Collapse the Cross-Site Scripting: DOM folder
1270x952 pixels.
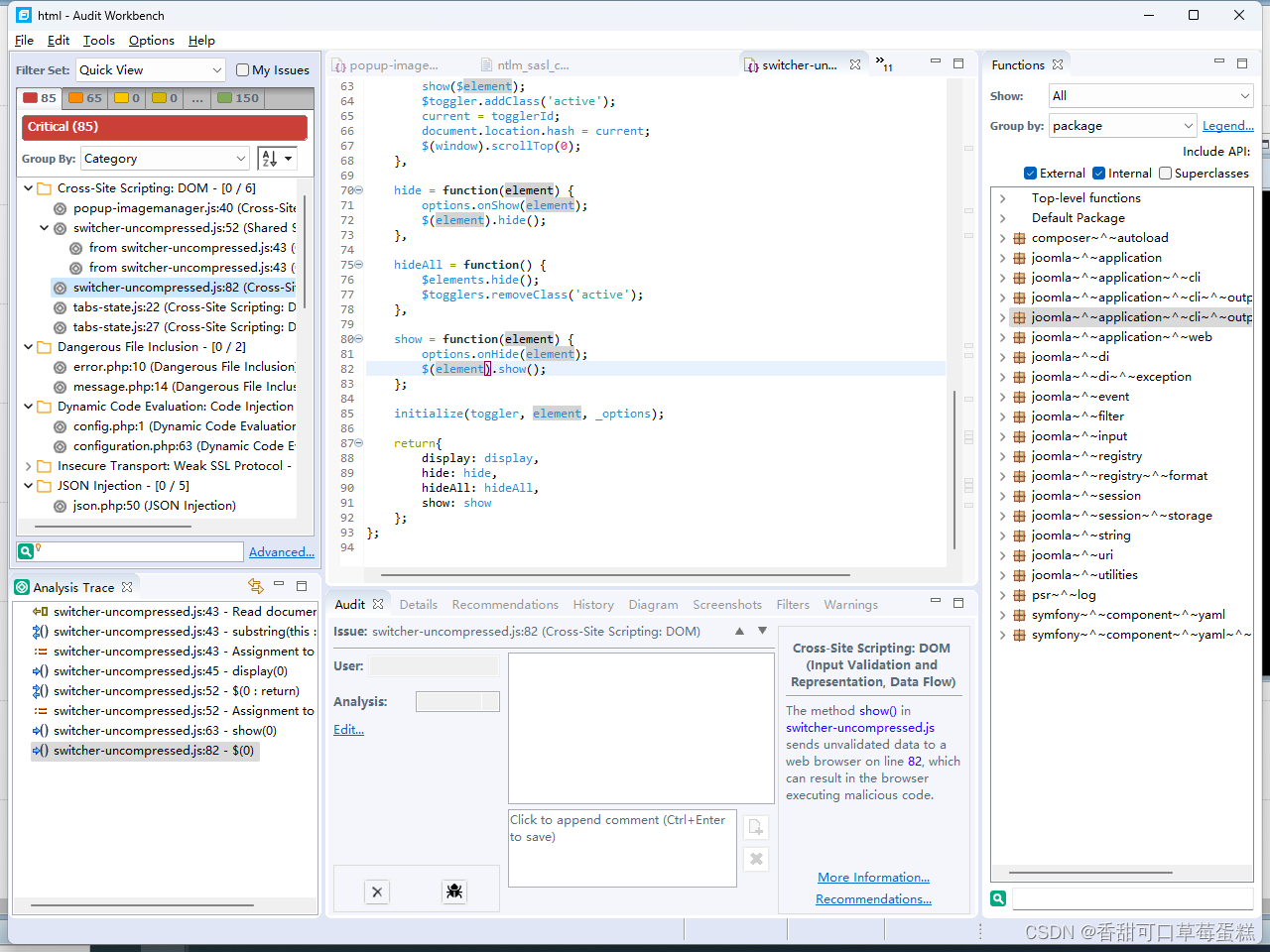click(x=28, y=188)
